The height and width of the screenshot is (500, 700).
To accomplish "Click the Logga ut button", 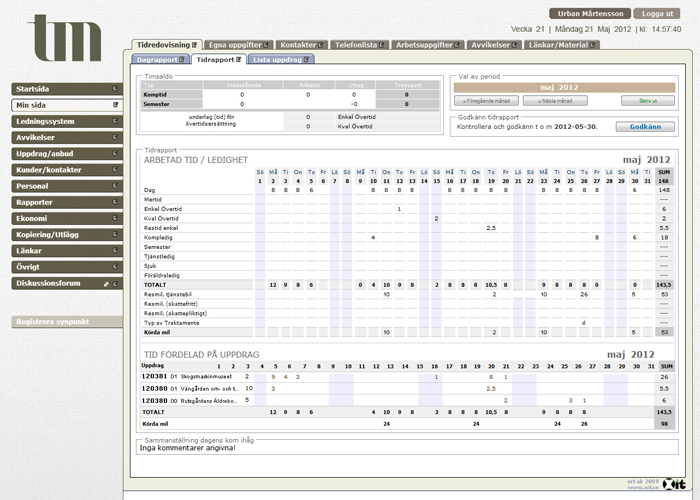I will (x=657, y=14).
